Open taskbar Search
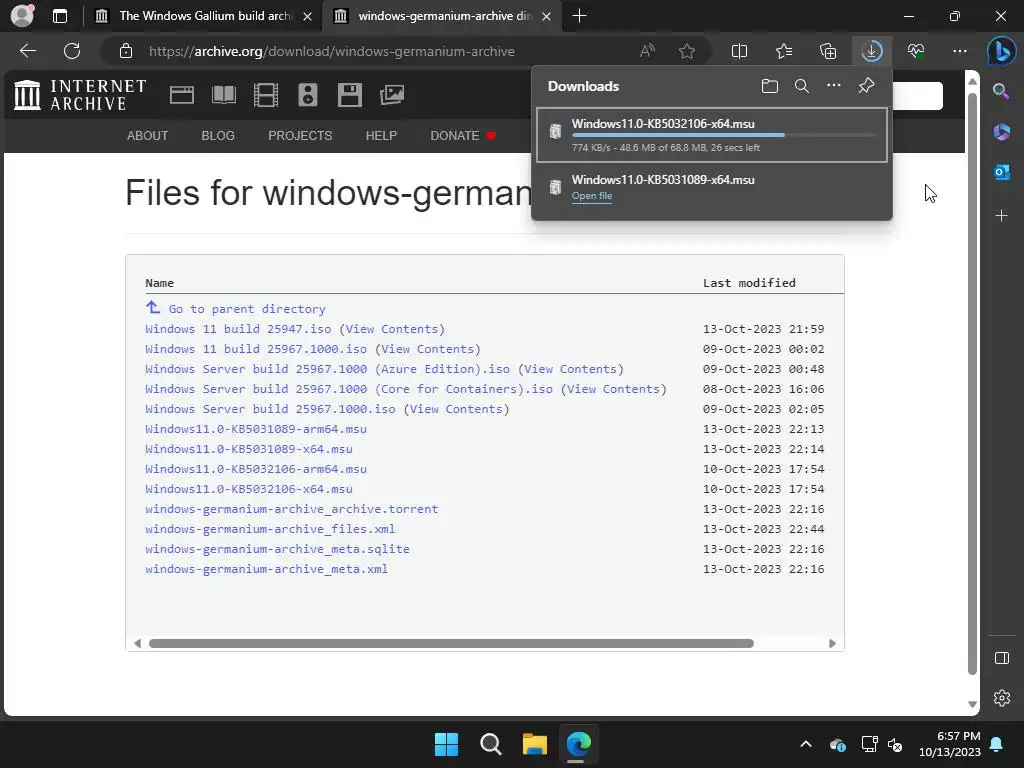The image size is (1024, 768). (x=490, y=744)
